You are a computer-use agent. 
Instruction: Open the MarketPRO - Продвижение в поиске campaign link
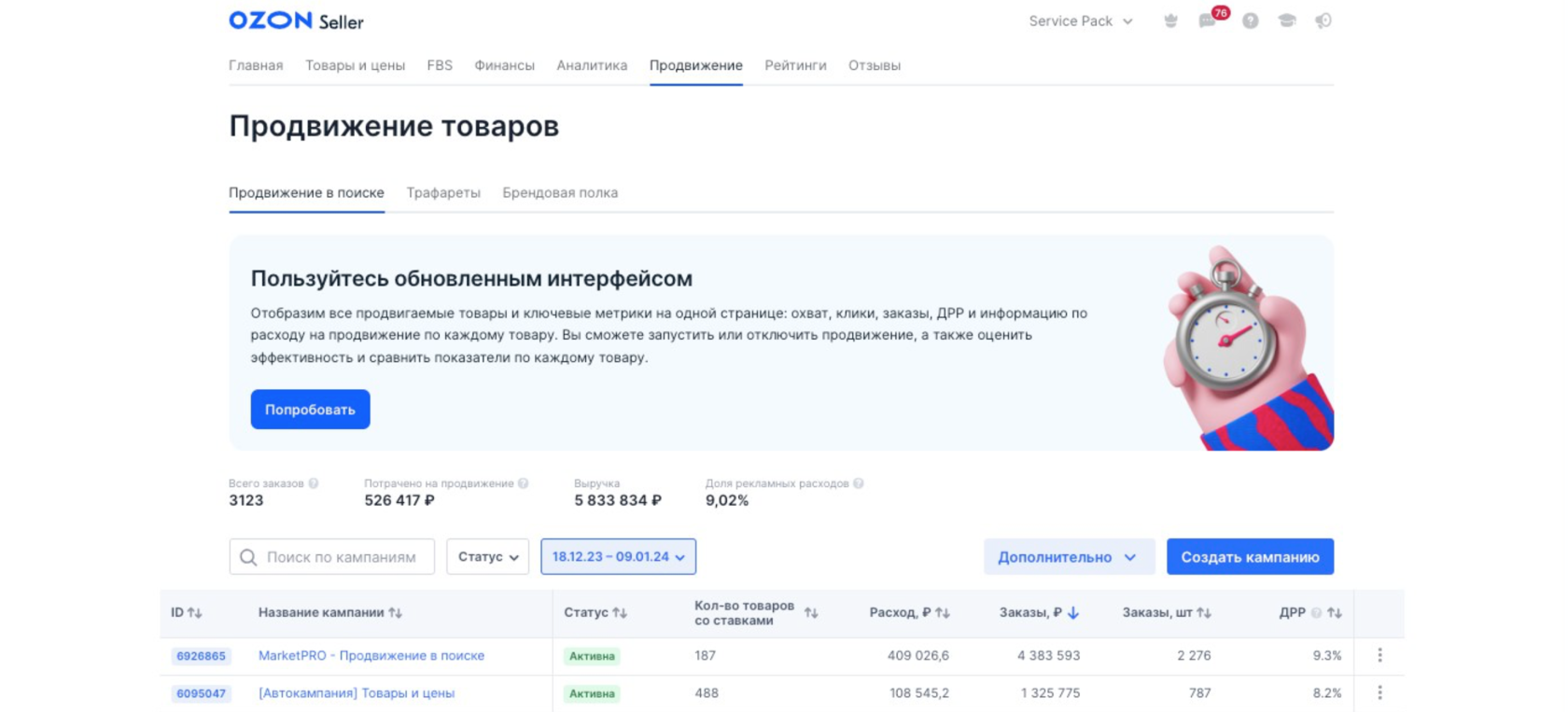(x=371, y=655)
